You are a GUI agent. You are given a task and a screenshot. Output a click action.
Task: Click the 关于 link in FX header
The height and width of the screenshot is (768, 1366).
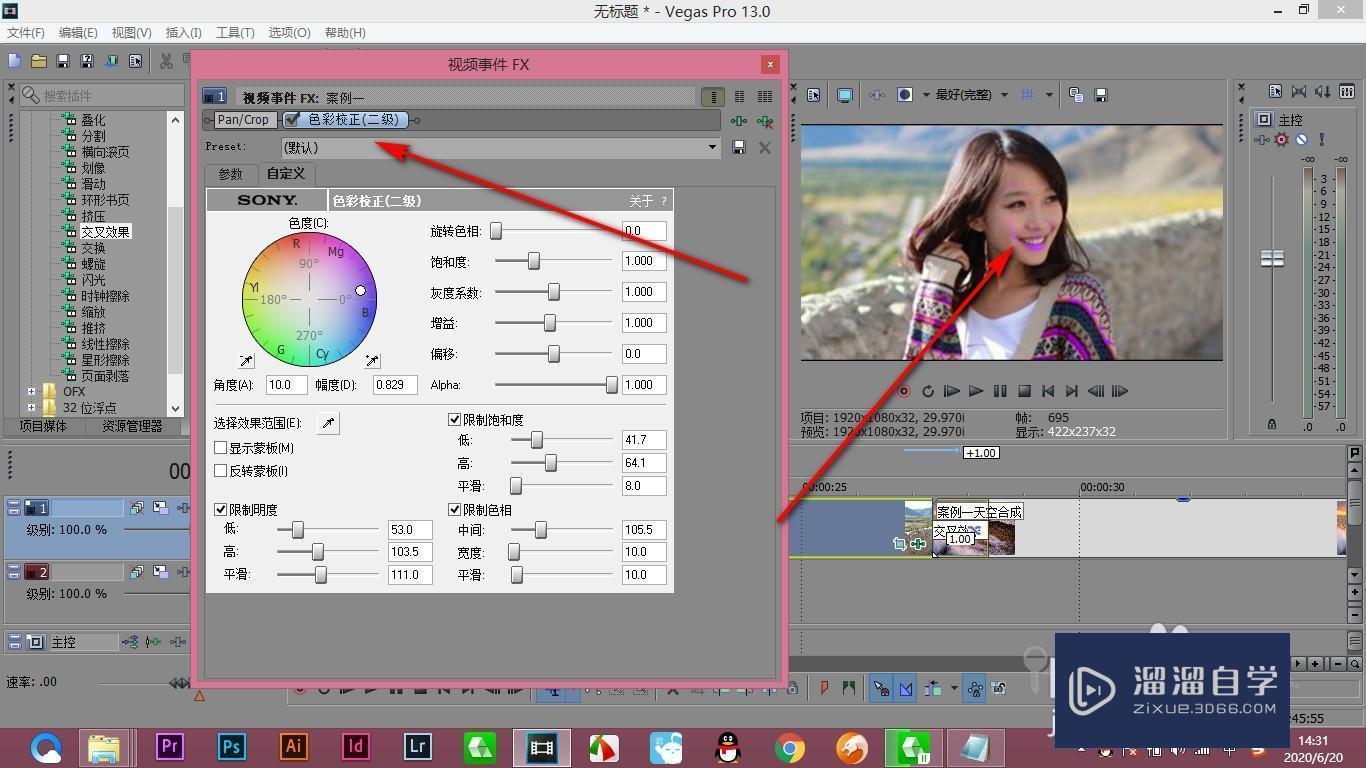point(641,201)
